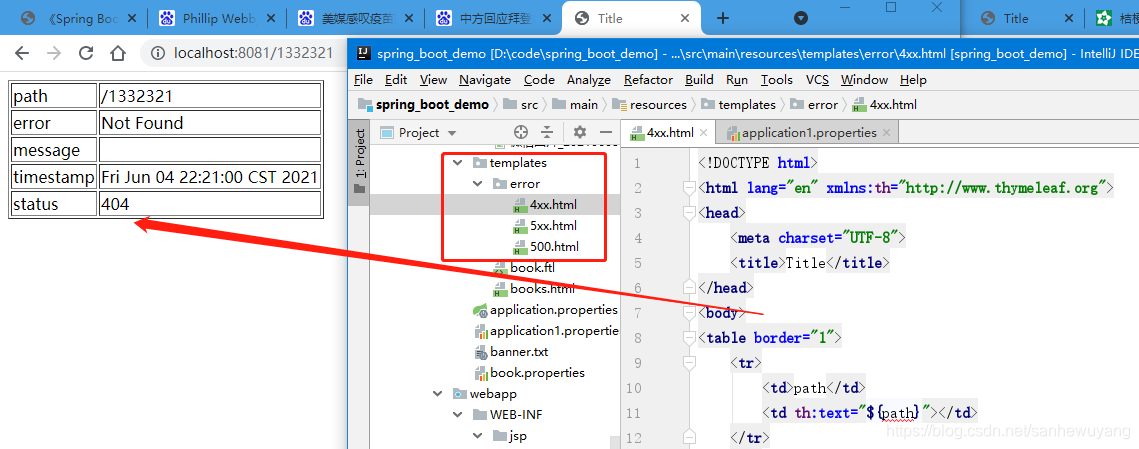The height and width of the screenshot is (449, 1139).
Task: Open Chrome profile dropdown circle icon
Action: click(800, 18)
